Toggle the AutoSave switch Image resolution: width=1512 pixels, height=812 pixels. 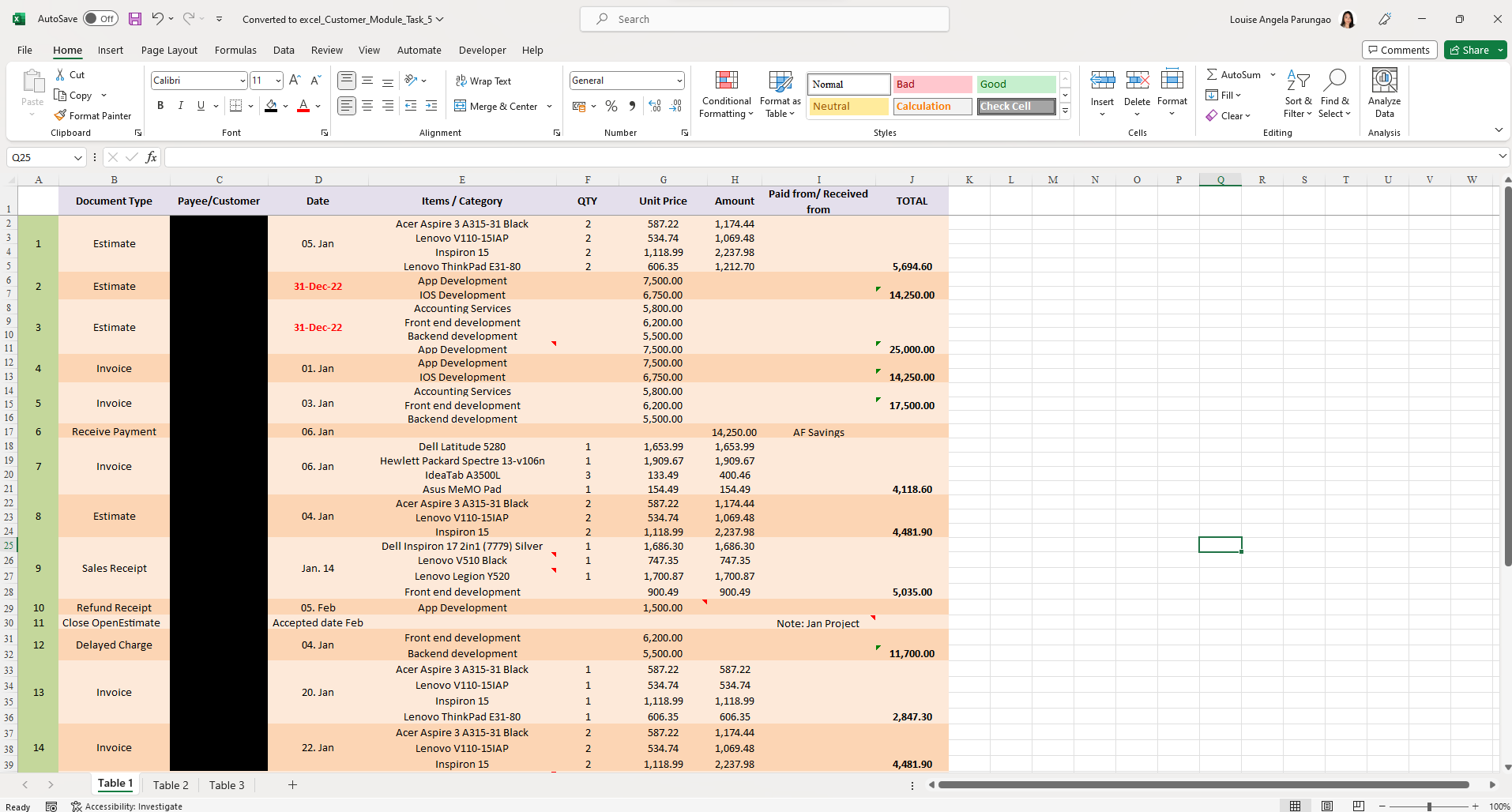point(100,19)
